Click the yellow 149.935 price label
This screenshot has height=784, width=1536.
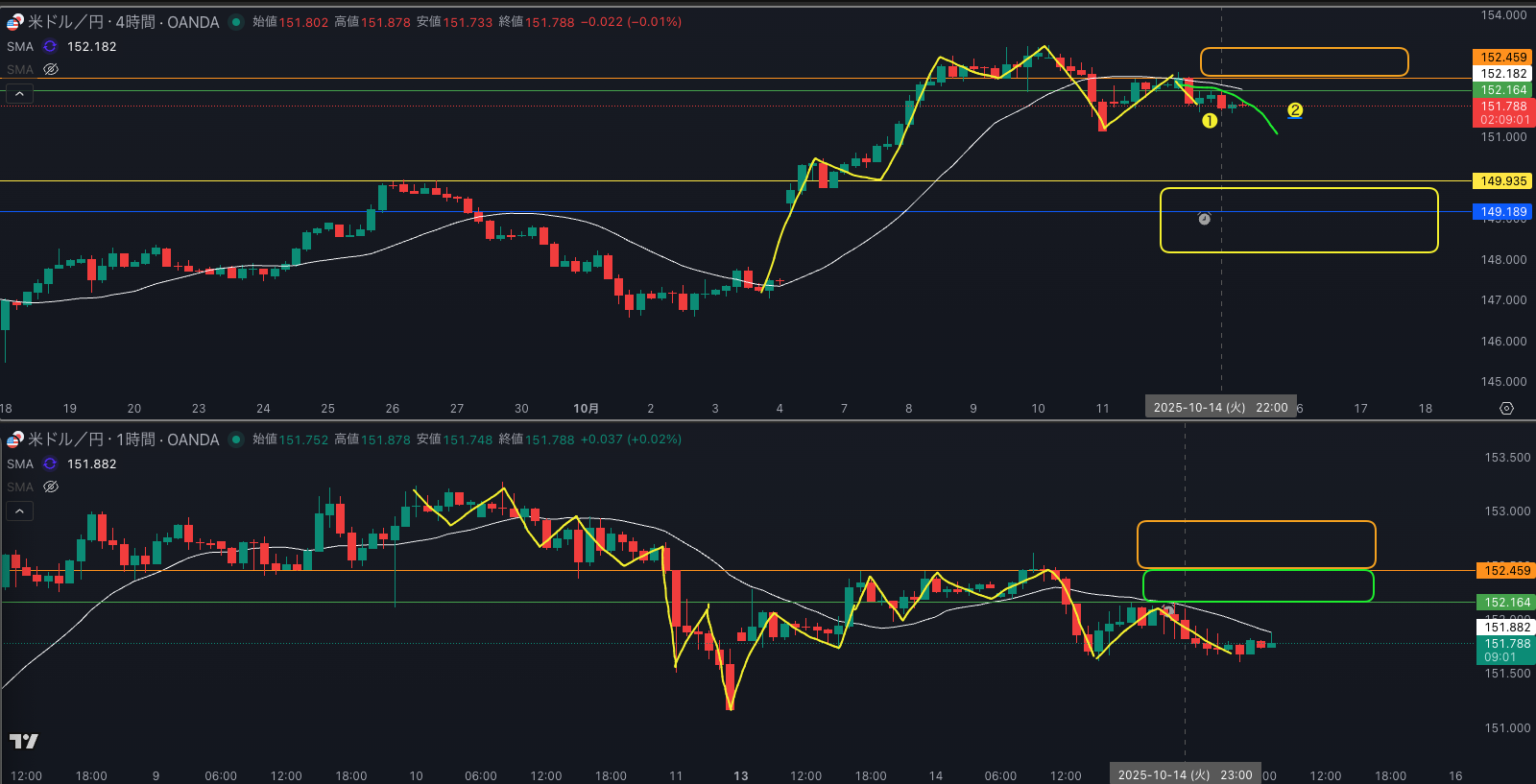pyautogui.click(x=1502, y=180)
